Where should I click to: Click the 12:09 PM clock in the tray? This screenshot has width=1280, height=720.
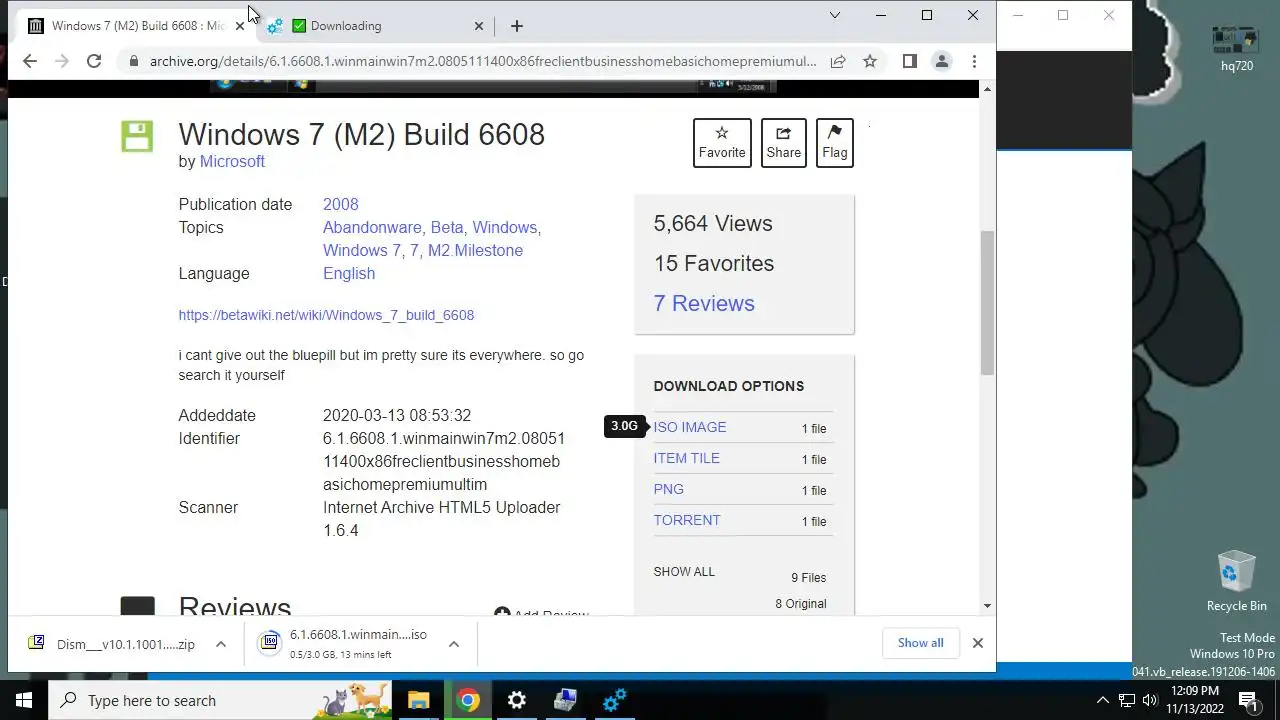1195,700
